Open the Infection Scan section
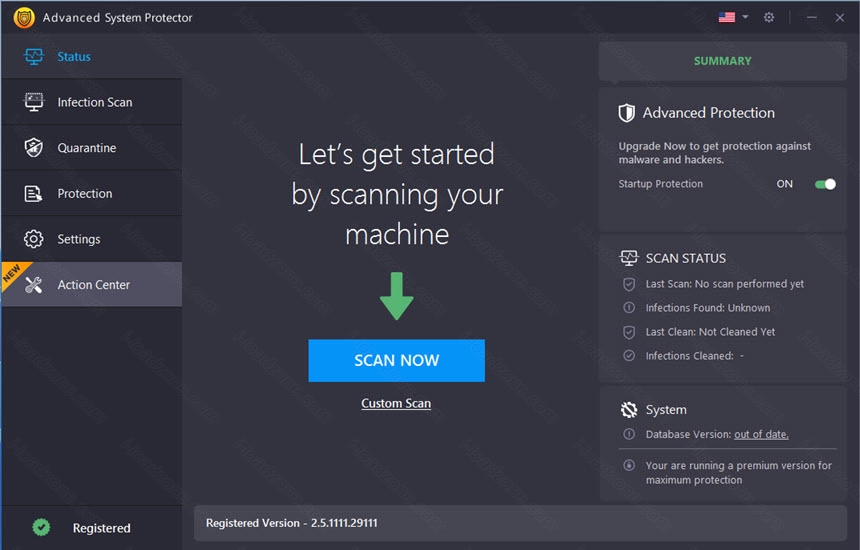 point(92,102)
